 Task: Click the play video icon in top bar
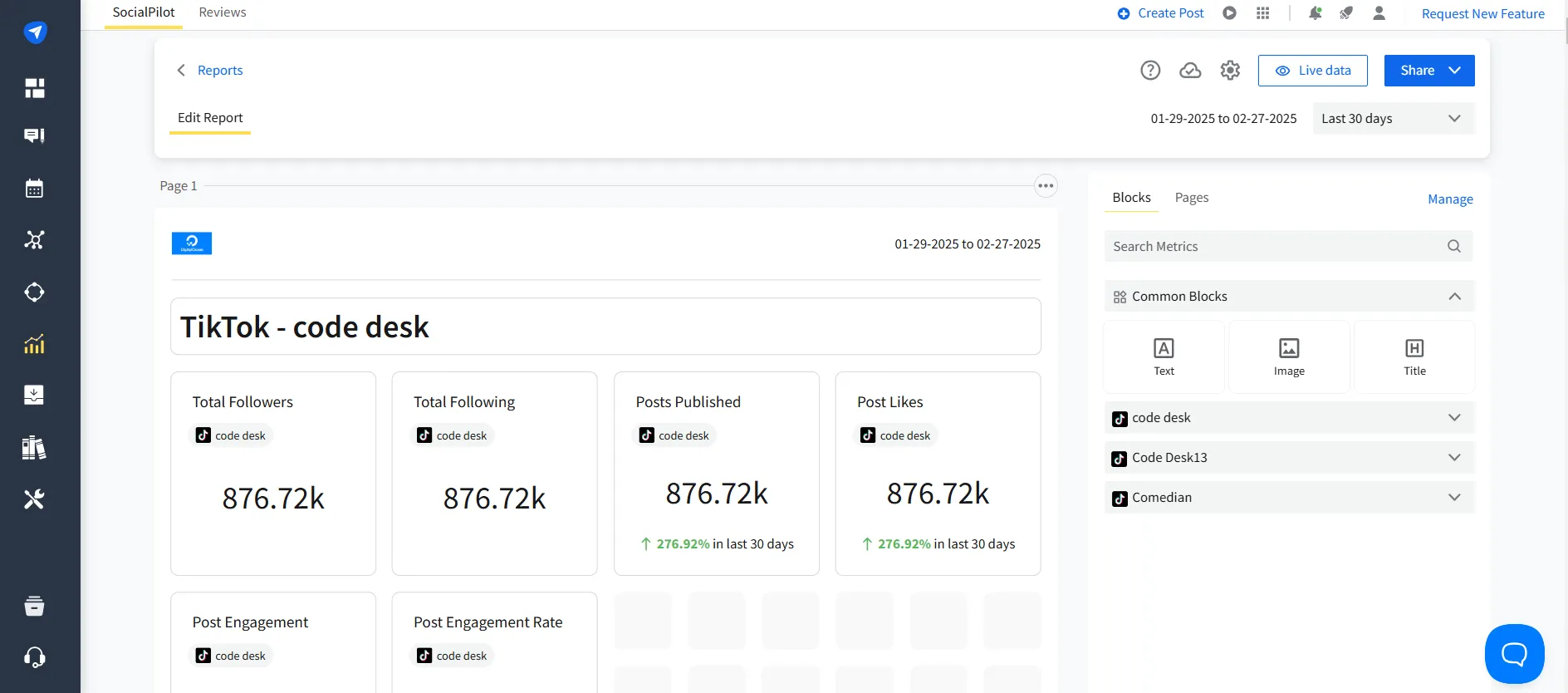pos(1230,13)
